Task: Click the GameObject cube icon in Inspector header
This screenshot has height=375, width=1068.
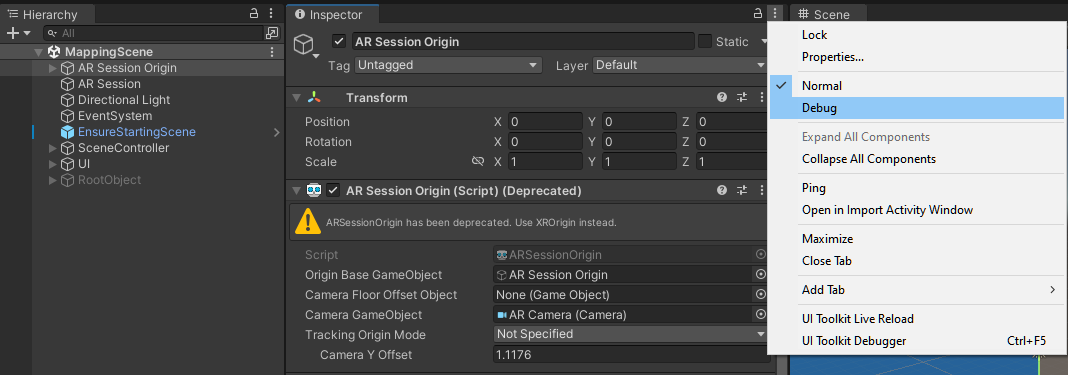Action: [x=303, y=44]
